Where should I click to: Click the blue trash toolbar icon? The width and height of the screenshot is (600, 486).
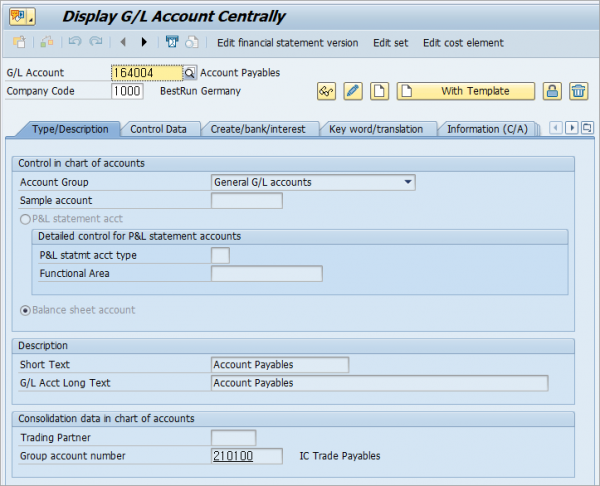click(x=172, y=41)
